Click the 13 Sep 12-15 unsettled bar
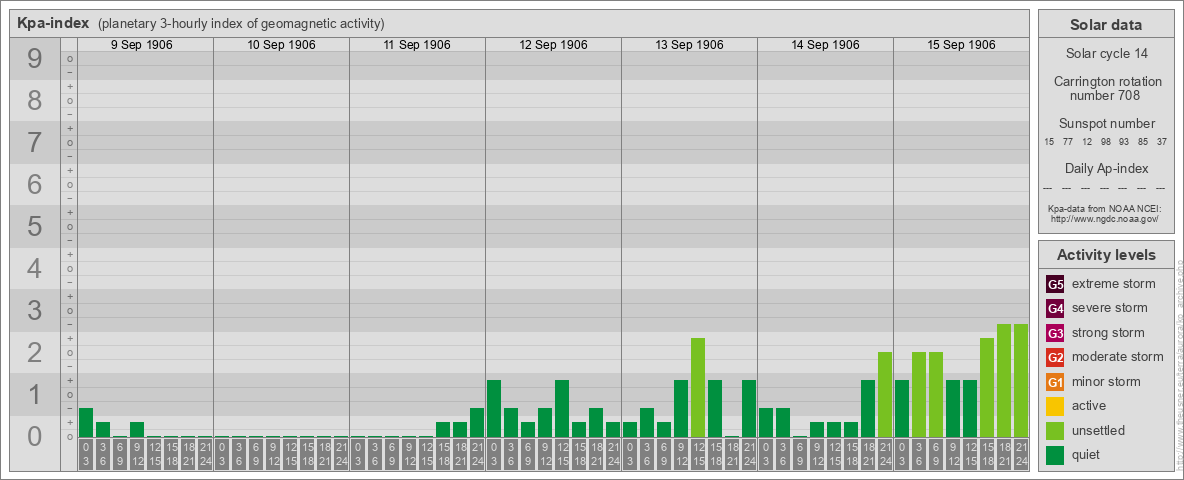The image size is (1184, 480). 698,388
